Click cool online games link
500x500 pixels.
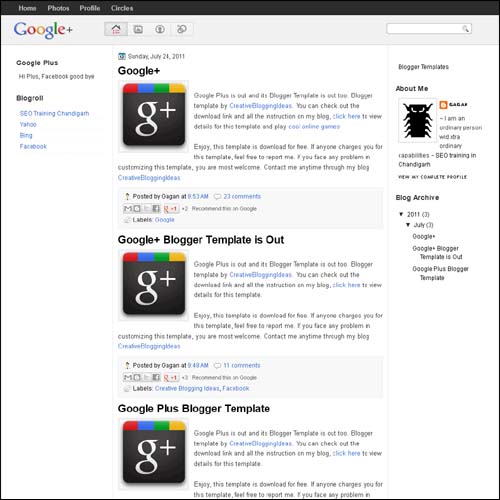[314, 127]
